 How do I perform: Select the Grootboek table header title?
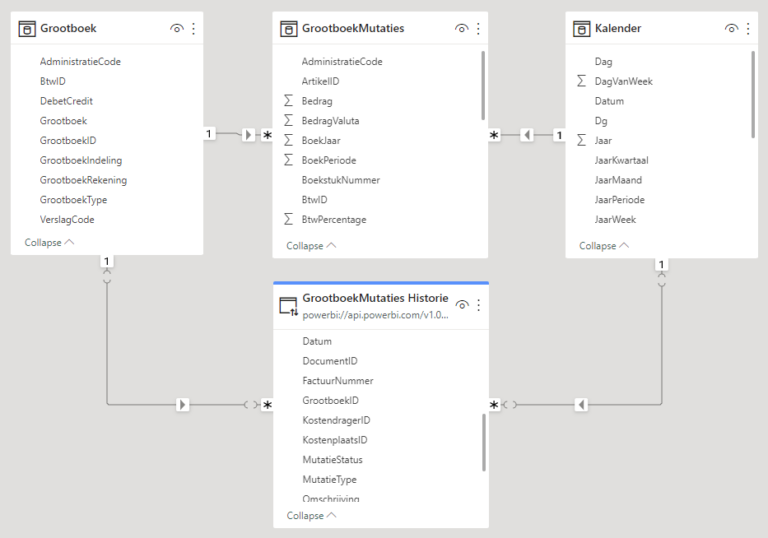pos(68,28)
